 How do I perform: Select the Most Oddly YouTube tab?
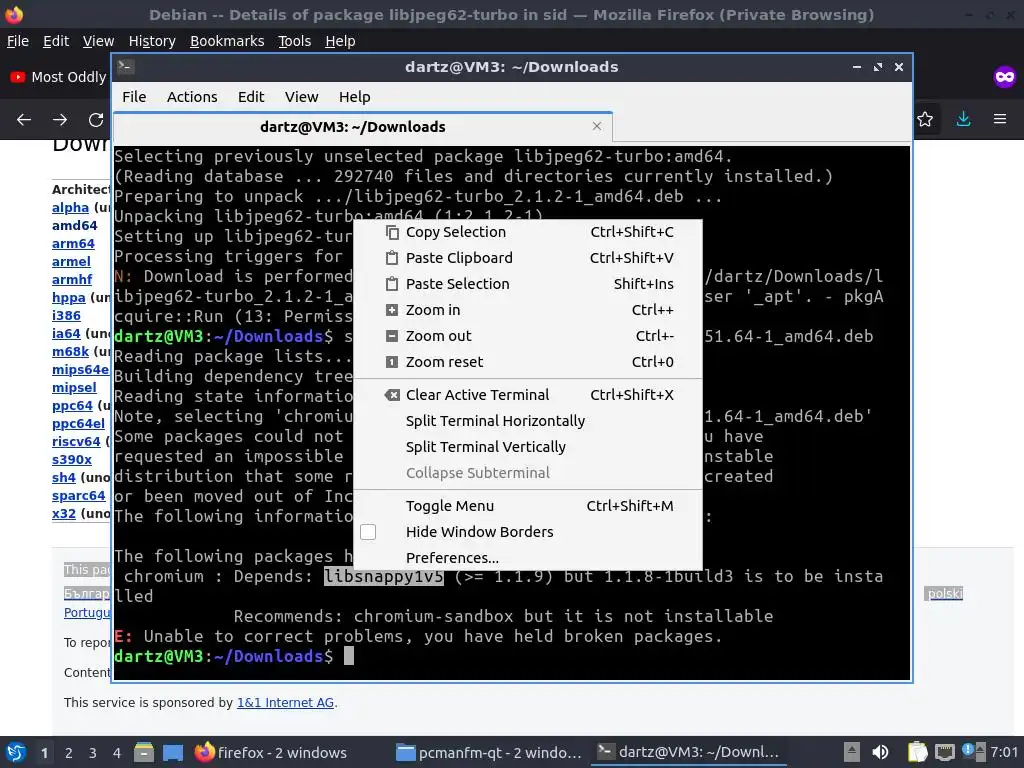coord(57,77)
